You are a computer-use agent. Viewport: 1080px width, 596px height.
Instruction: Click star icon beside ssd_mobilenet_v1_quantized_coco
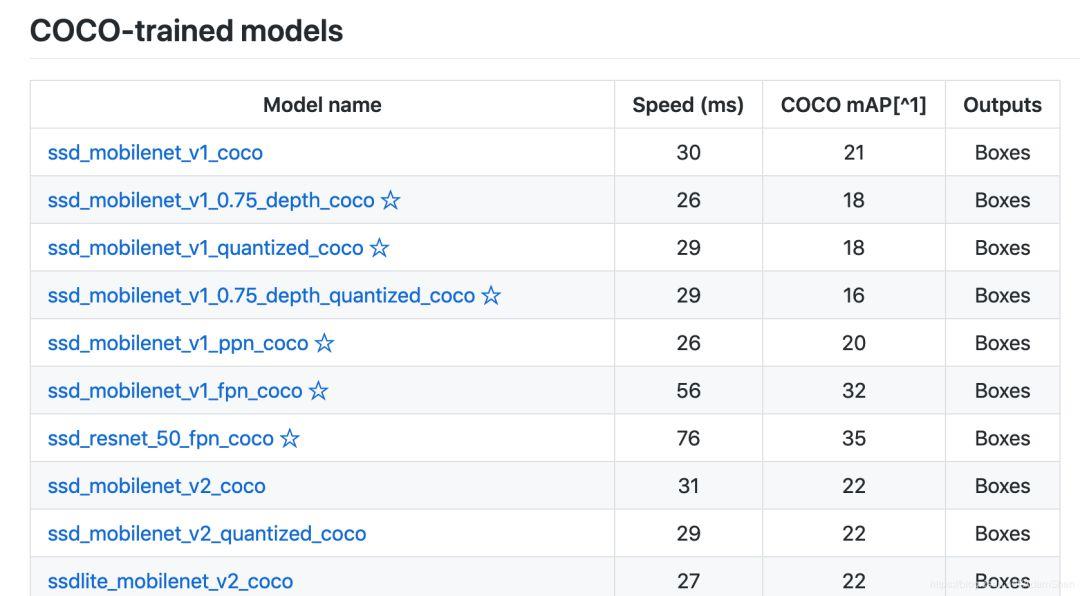coord(379,248)
